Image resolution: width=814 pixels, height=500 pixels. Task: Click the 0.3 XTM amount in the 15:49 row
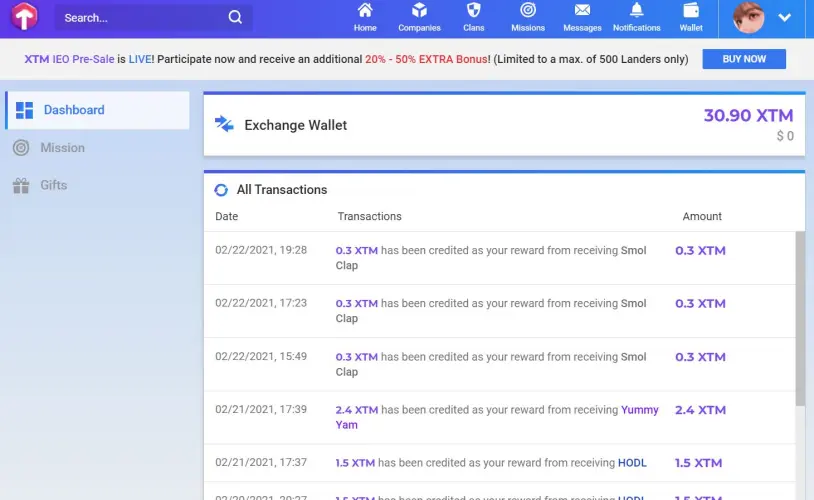point(700,357)
